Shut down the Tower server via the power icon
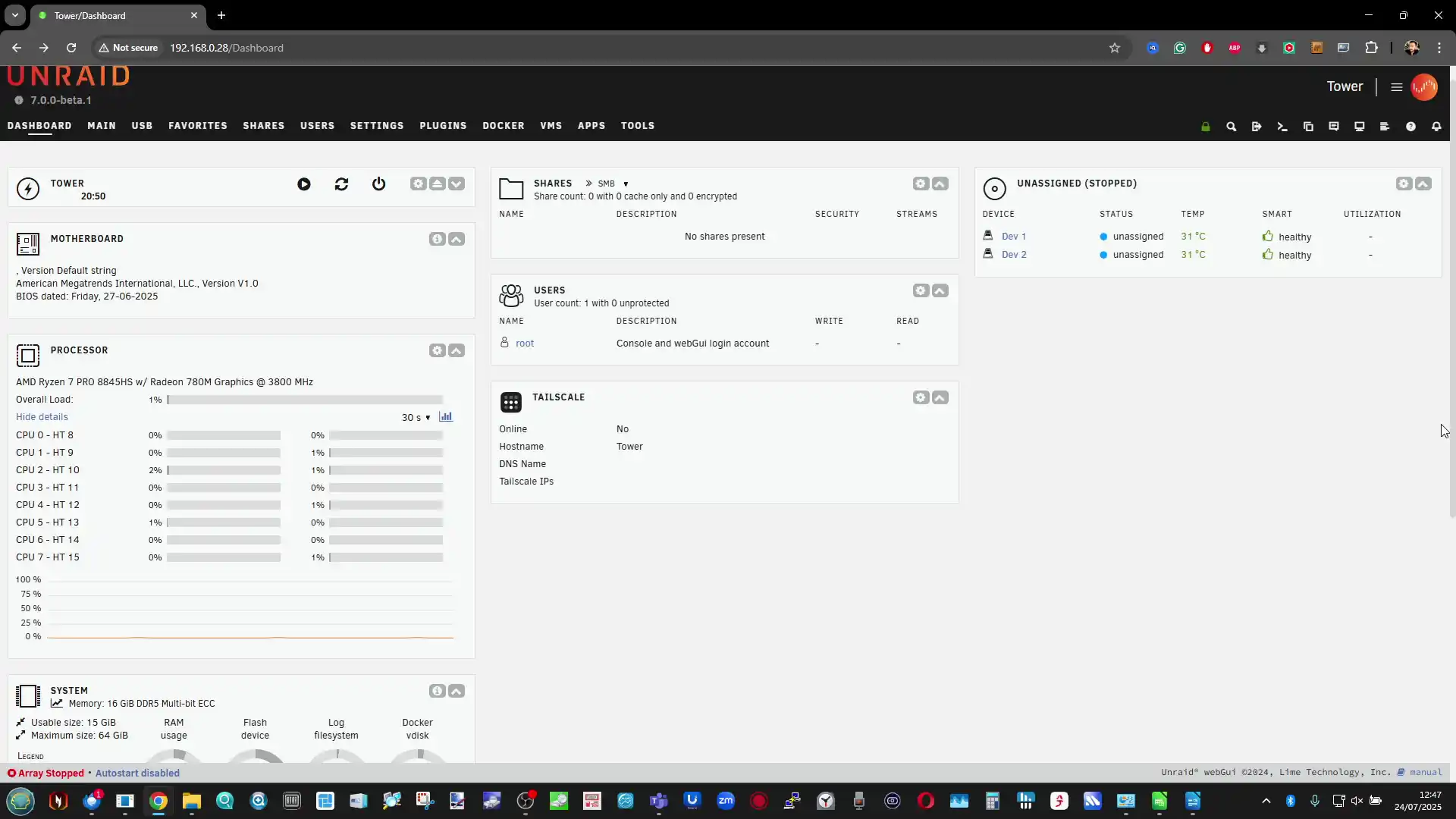 (379, 184)
